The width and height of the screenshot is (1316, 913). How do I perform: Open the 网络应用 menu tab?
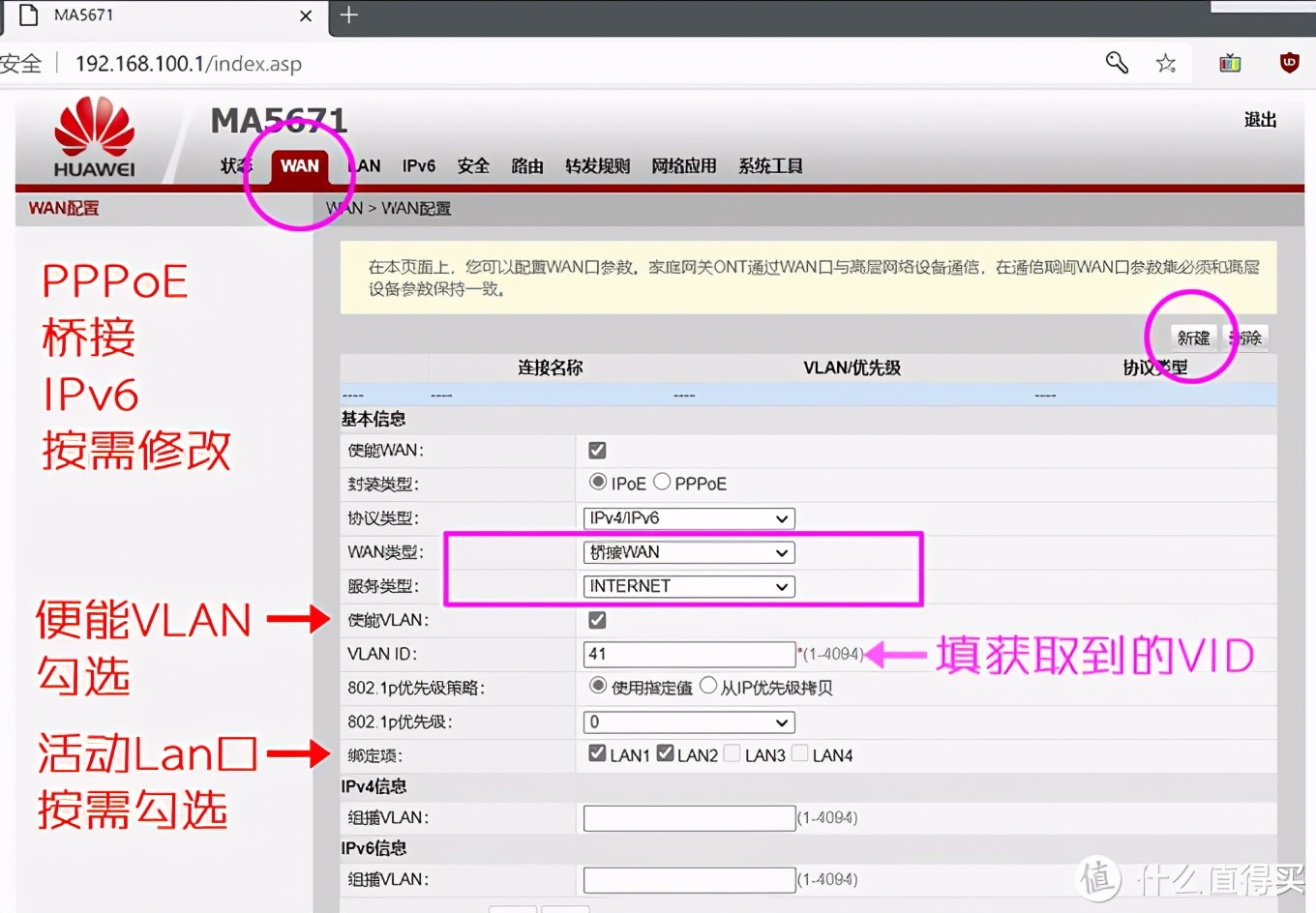[684, 165]
